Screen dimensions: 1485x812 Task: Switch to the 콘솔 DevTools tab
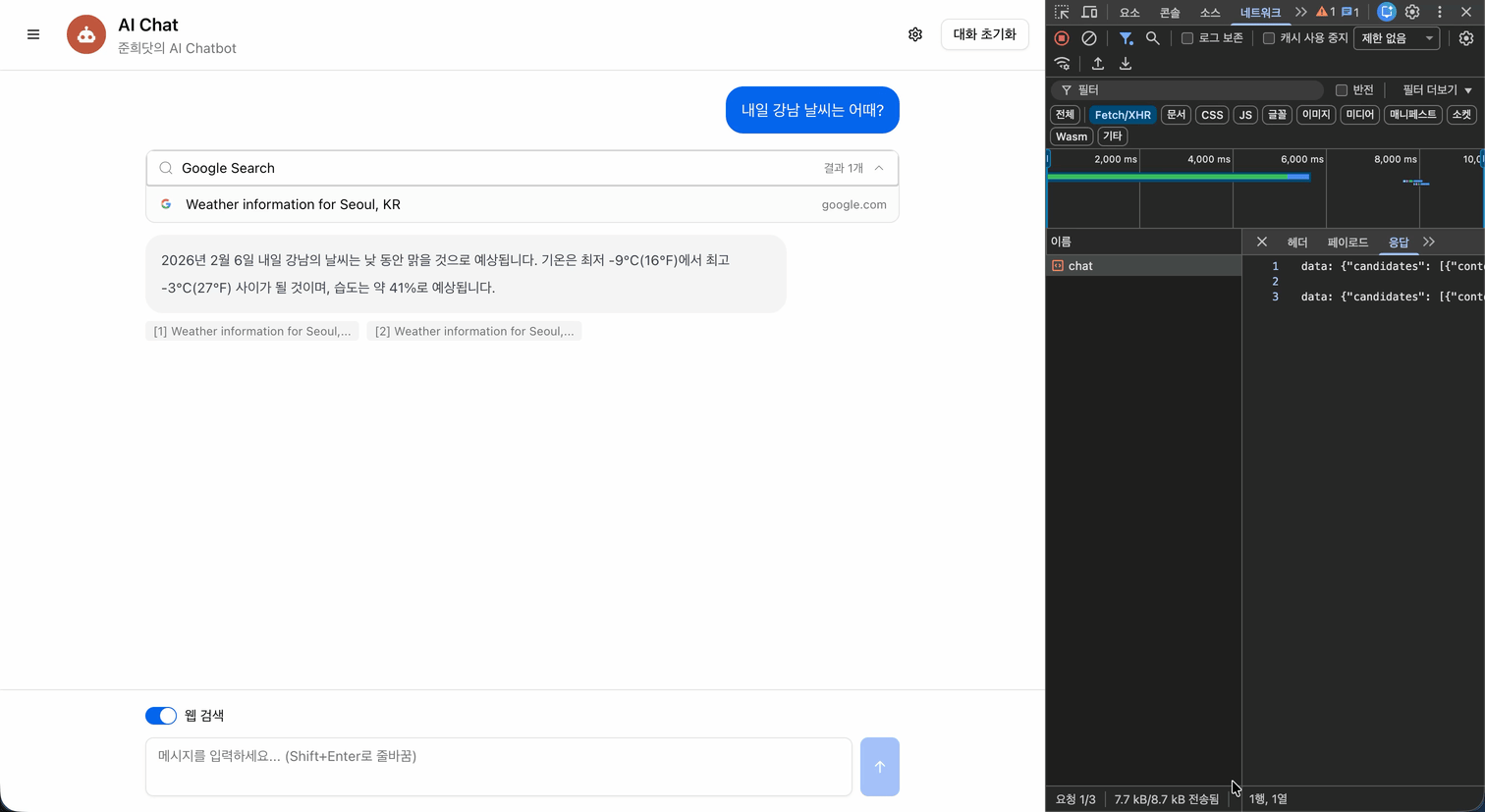tap(1168, 13)
